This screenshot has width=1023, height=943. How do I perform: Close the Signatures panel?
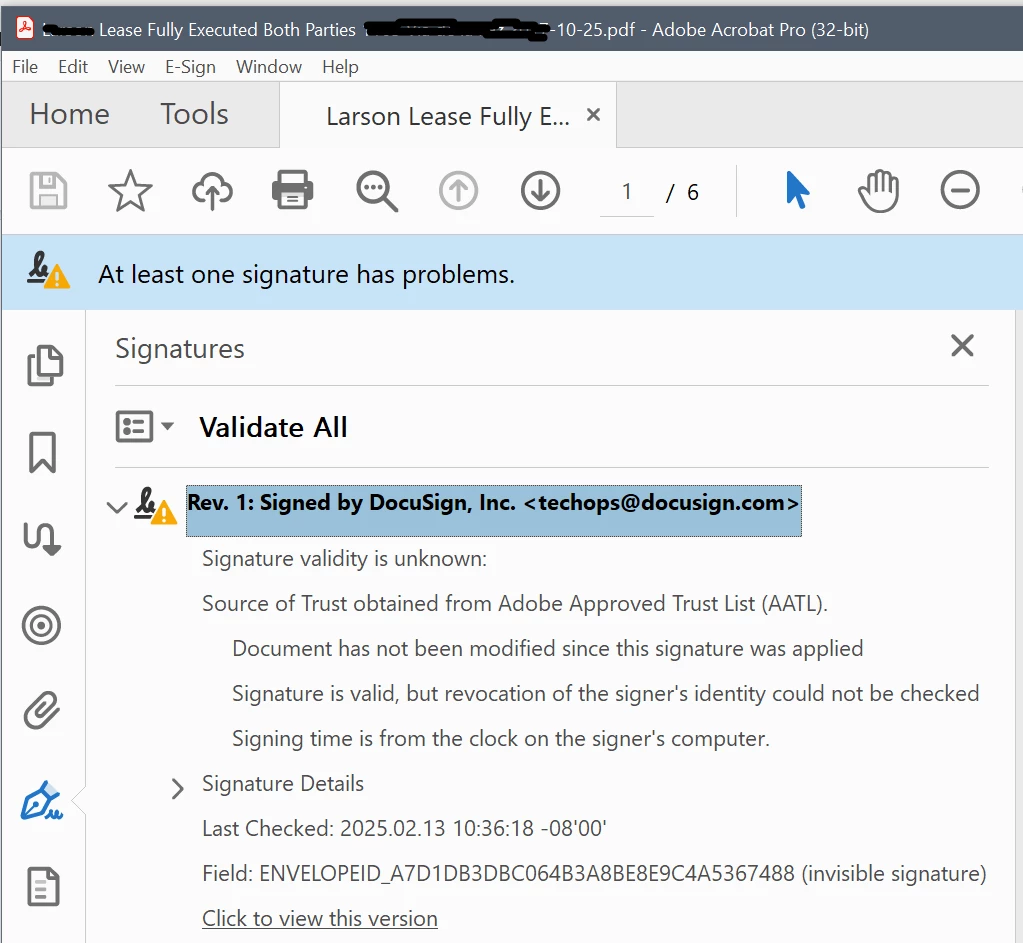pos(962,345)
